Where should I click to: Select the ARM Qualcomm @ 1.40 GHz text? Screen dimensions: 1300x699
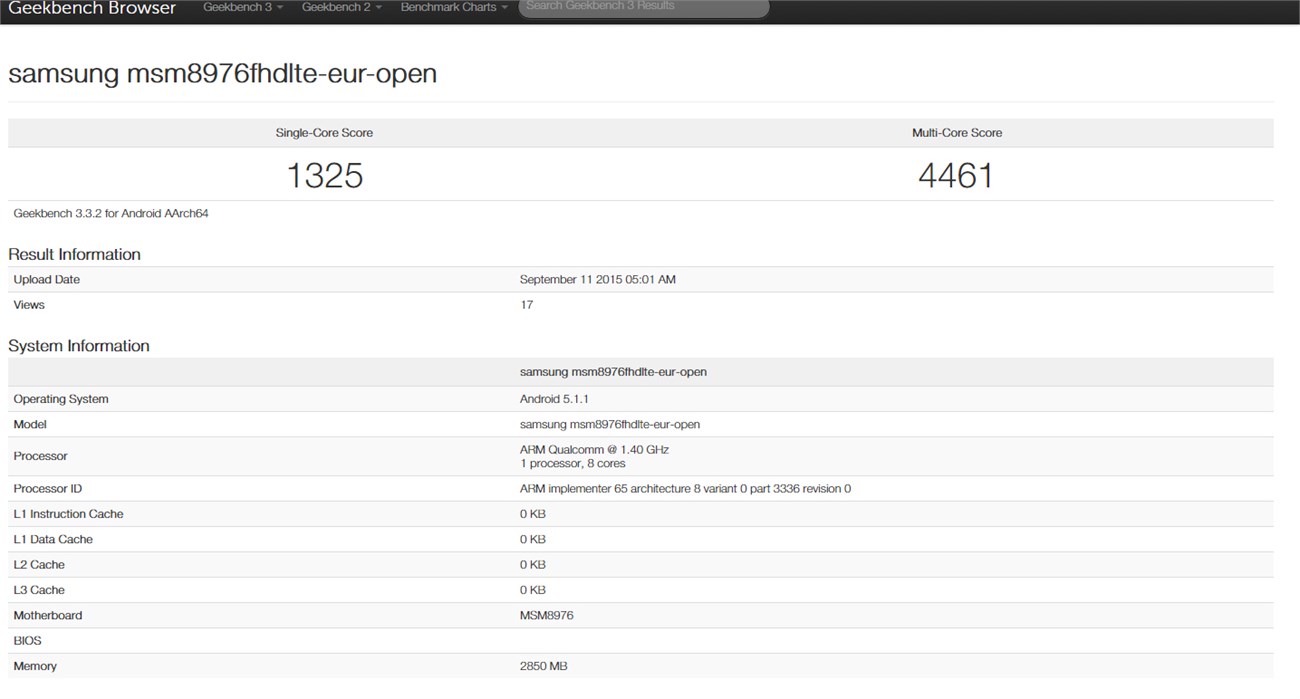tap(594, 450)
